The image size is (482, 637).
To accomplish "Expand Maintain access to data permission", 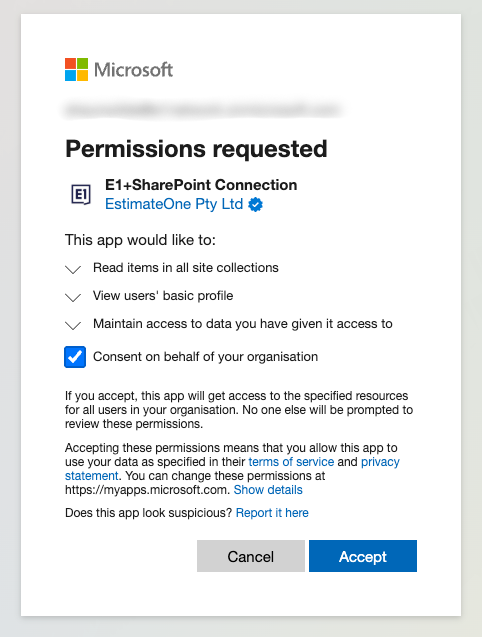I will tap(73, 325).
